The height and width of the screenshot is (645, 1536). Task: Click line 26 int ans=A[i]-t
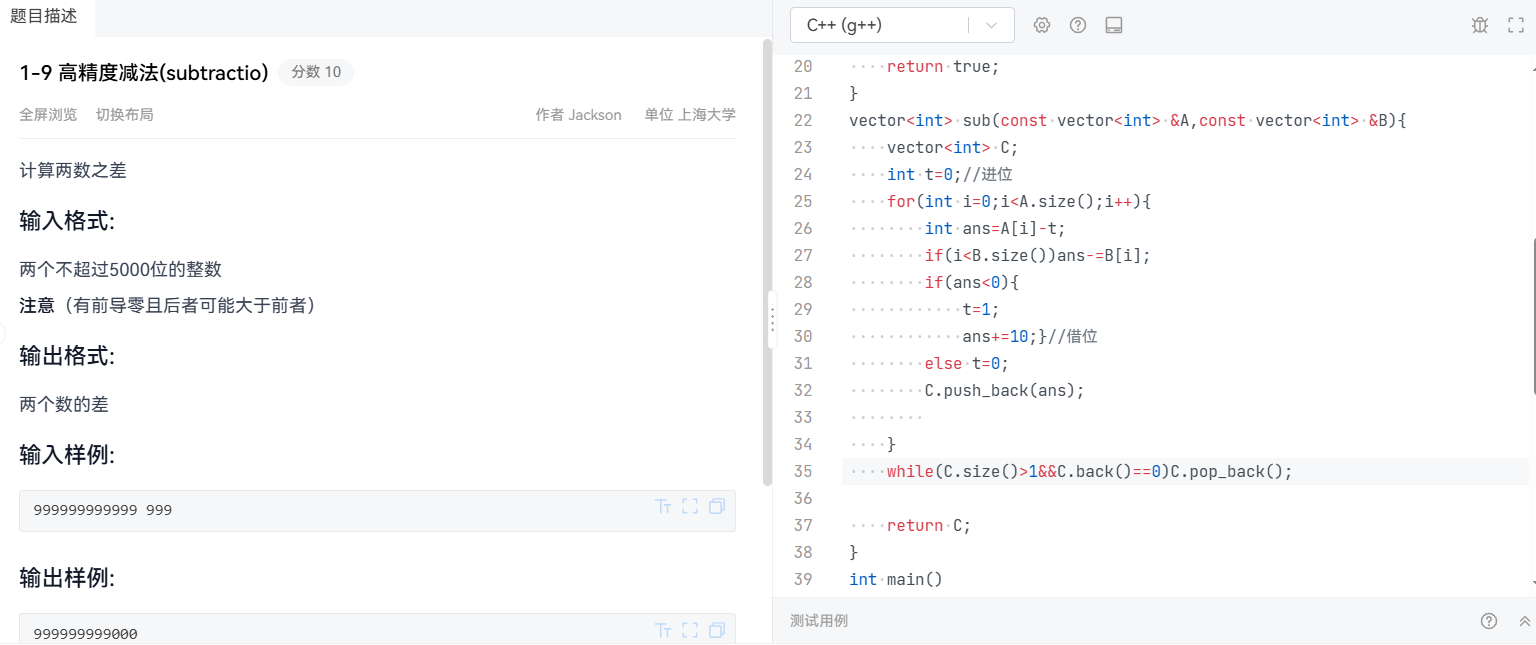click(x=995, y=228)
